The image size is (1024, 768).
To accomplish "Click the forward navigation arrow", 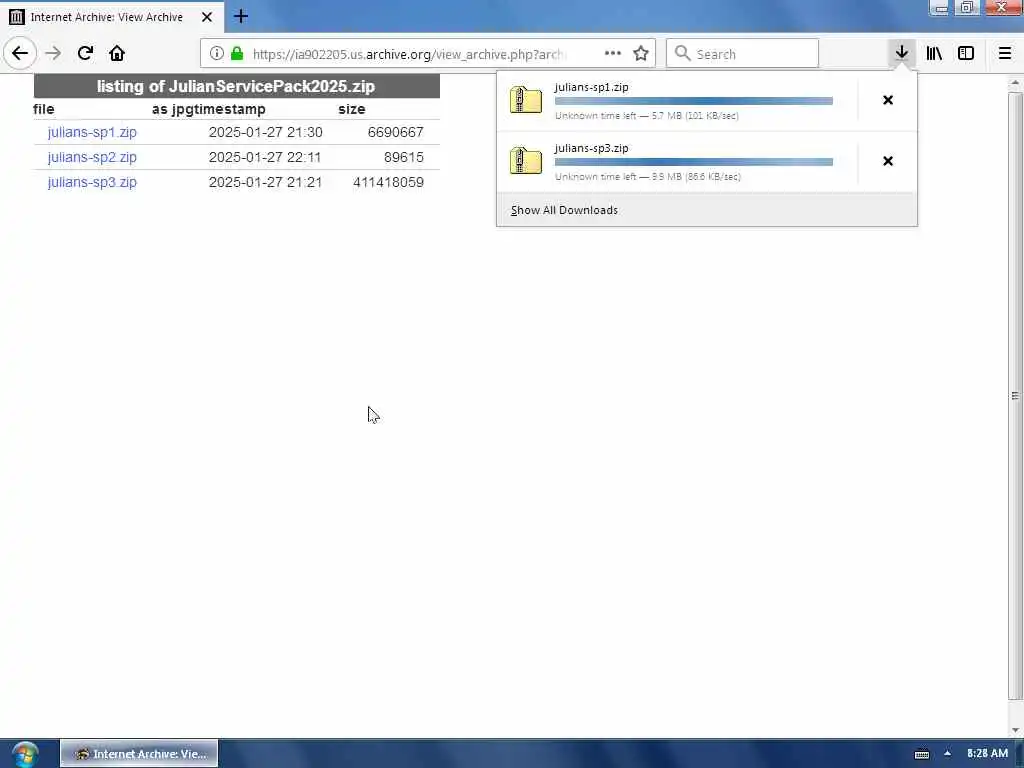I will (54, 54).
